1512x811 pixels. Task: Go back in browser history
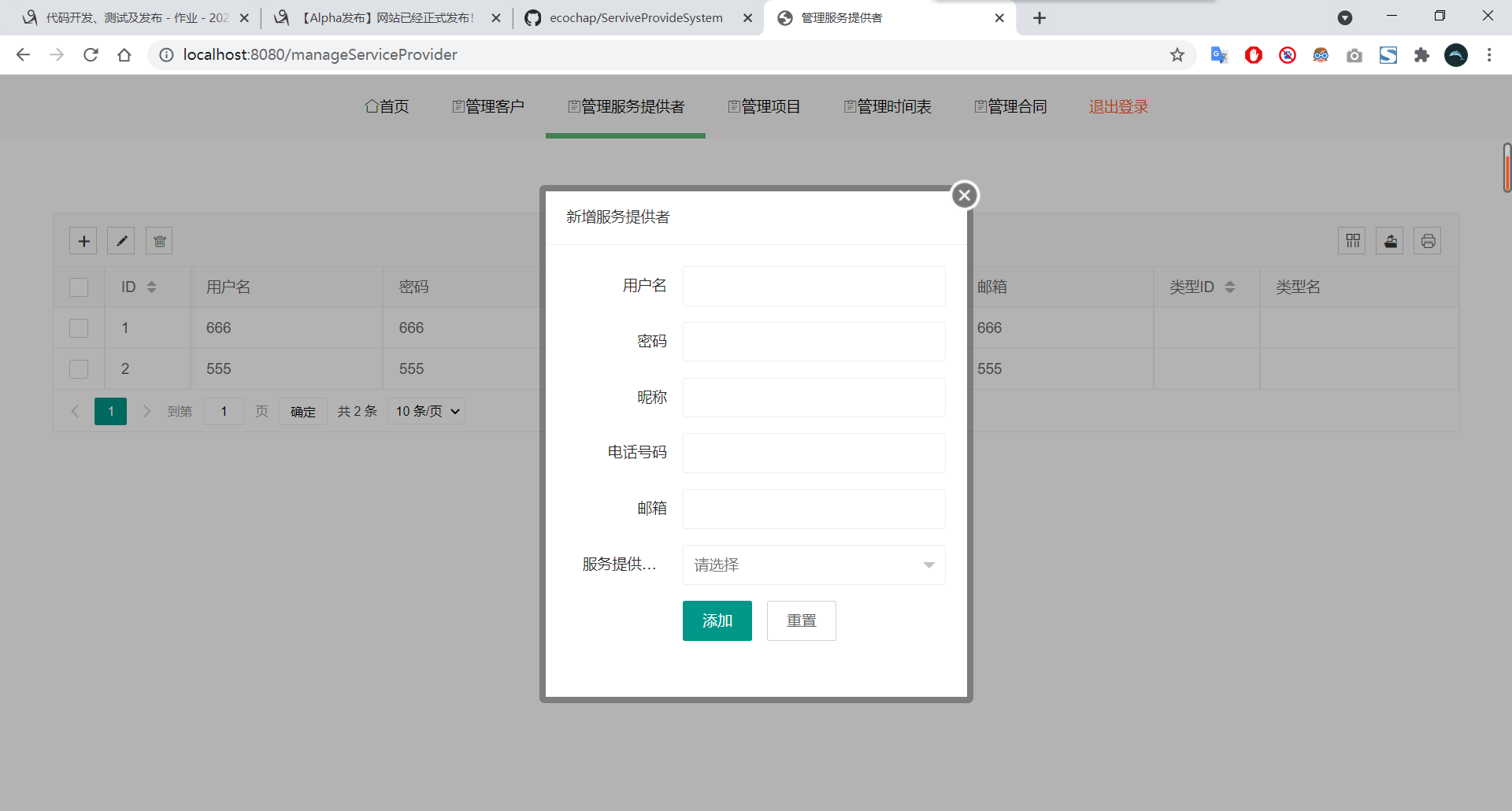[23, 54]
